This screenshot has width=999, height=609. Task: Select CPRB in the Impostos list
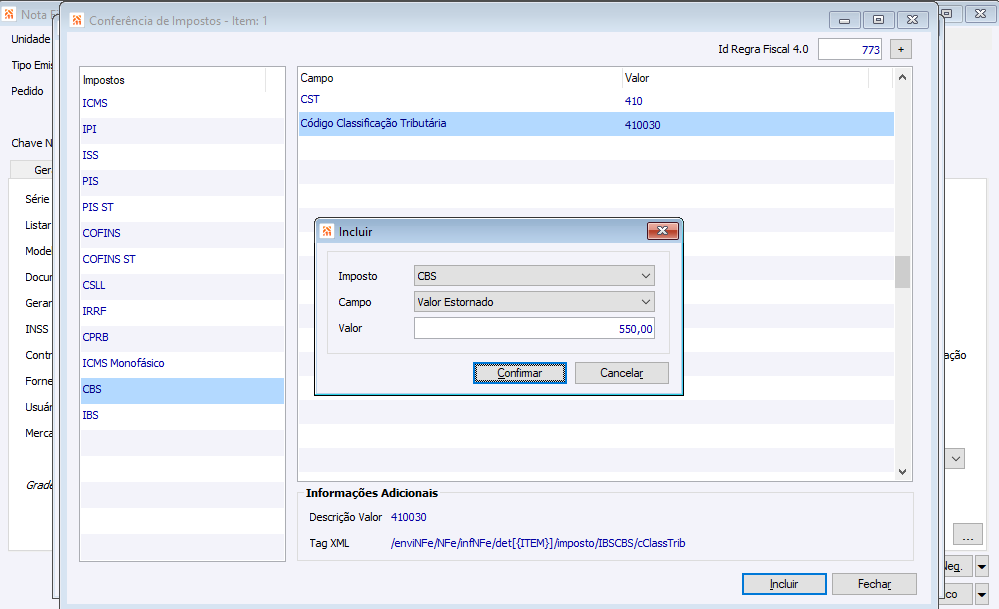182,338
